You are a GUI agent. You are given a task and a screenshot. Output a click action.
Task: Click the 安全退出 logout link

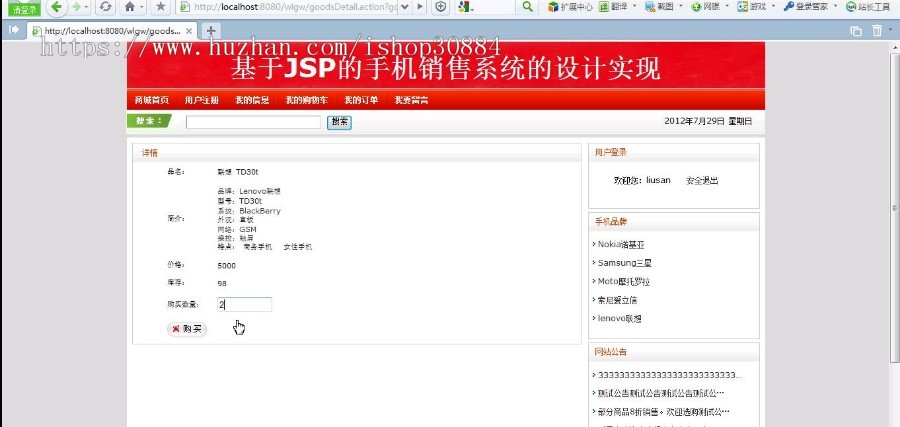[x=702, y=180]
